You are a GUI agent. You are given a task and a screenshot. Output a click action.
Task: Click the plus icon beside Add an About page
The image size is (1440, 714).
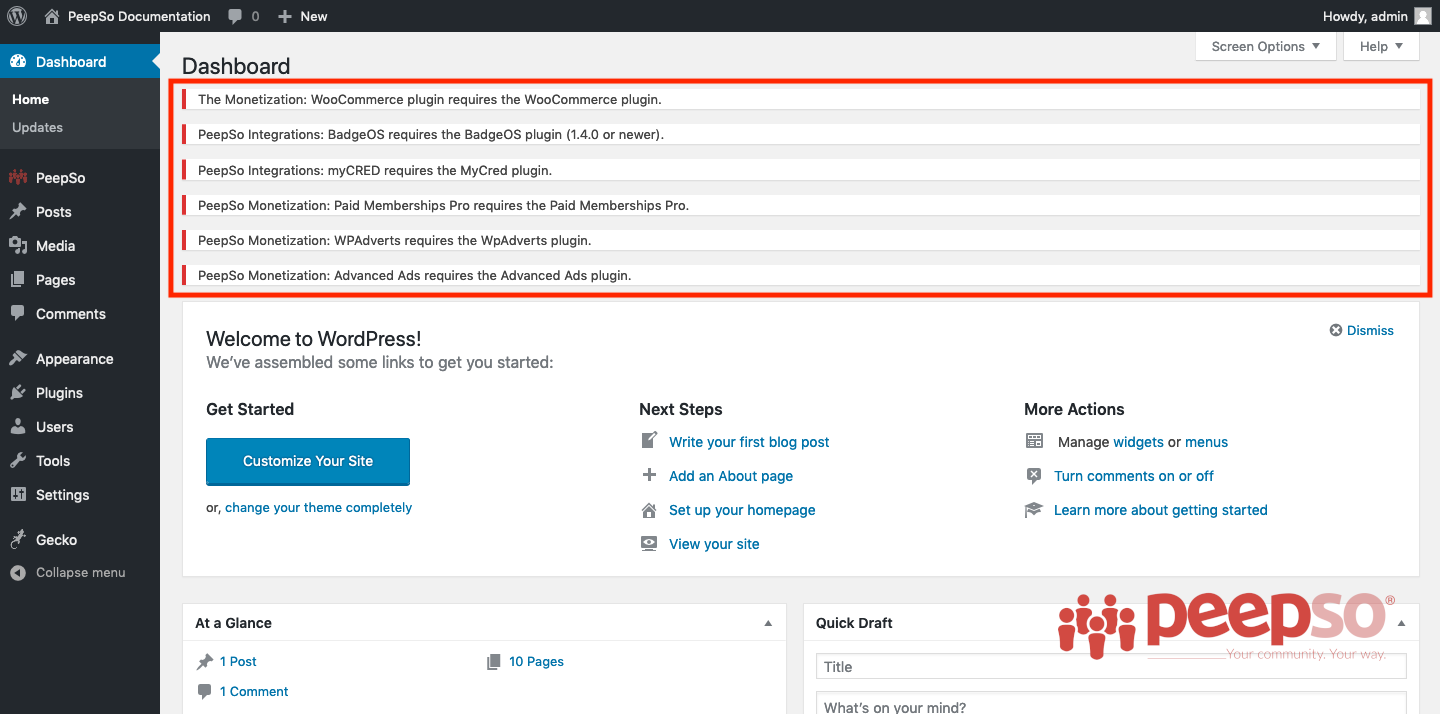649,475
